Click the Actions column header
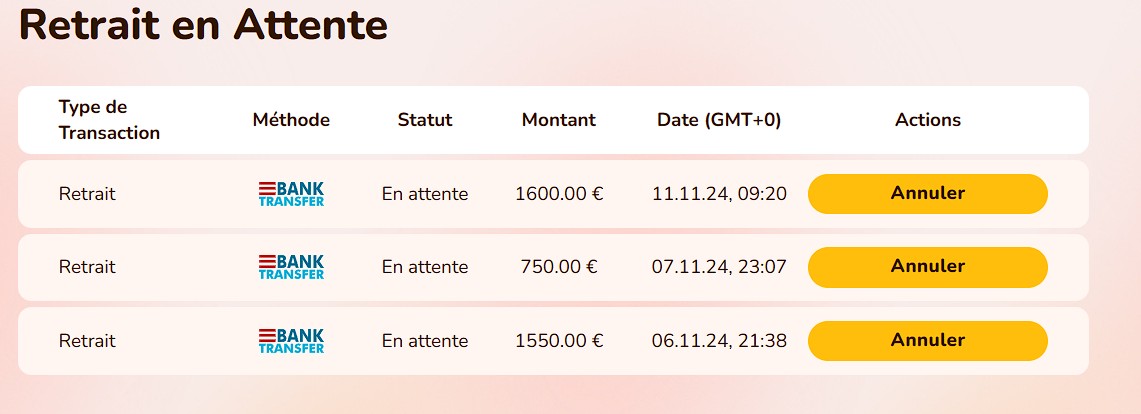 click(927, 120)
